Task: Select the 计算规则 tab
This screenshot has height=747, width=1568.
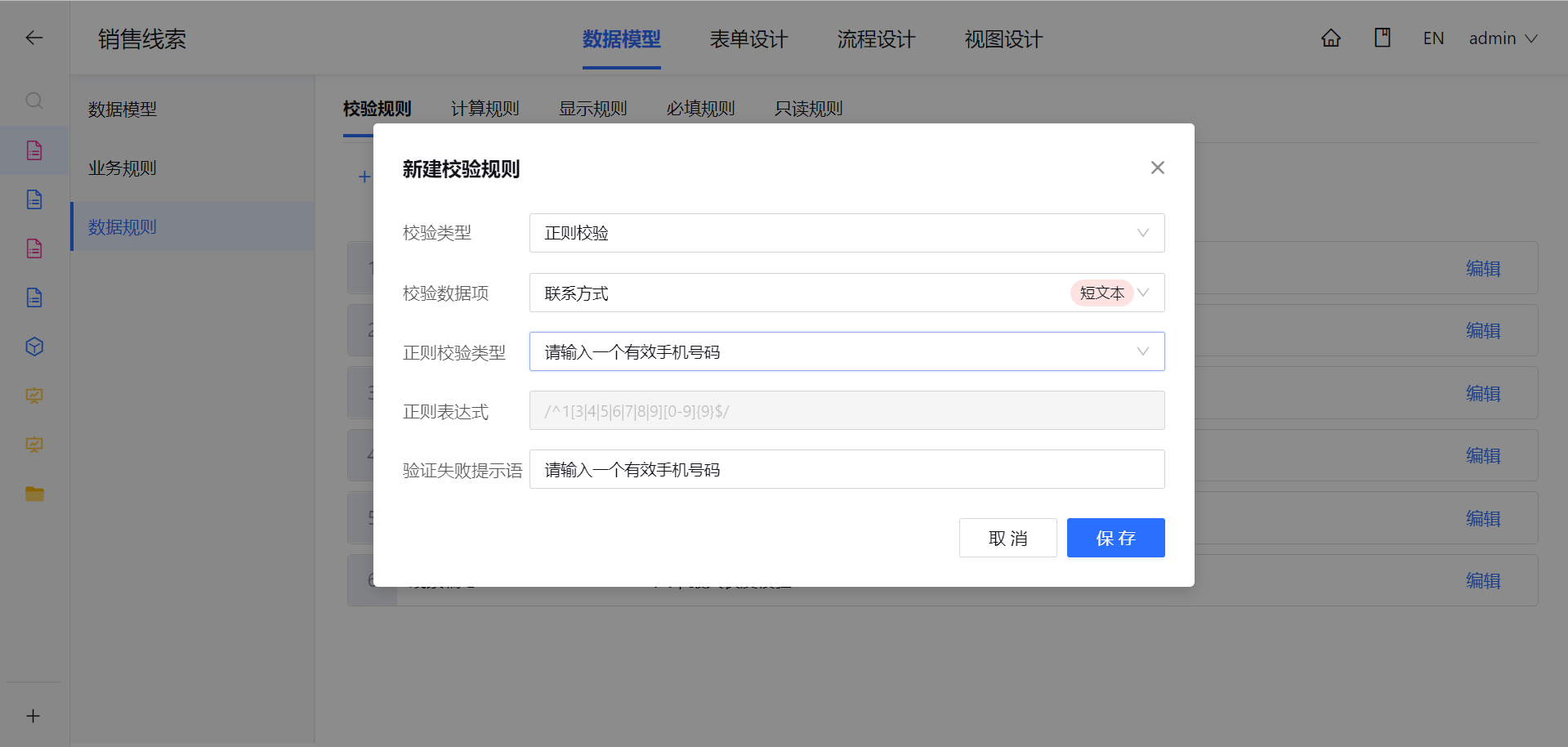Action: (485, 109)
